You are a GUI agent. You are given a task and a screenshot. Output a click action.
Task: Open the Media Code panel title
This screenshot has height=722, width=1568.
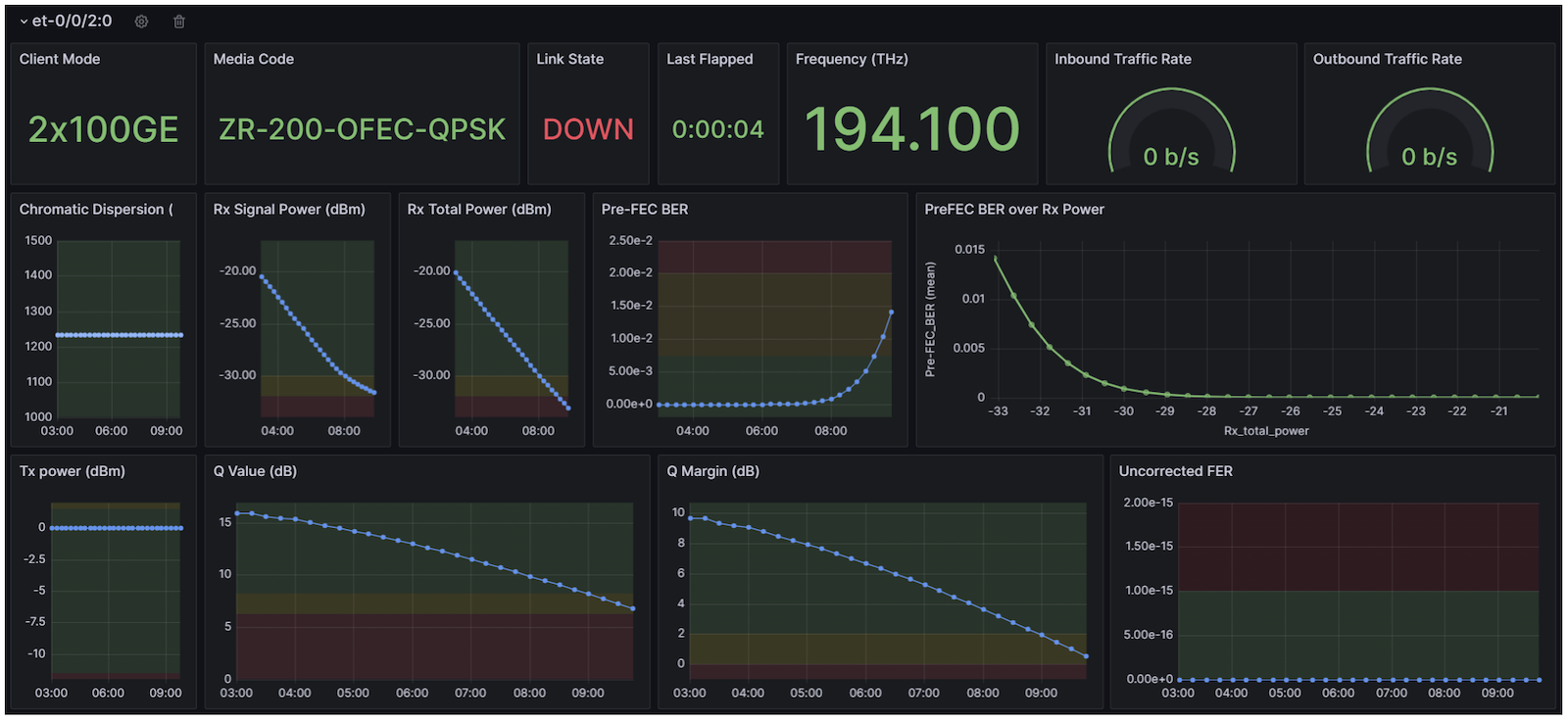[x=254, y=59]
